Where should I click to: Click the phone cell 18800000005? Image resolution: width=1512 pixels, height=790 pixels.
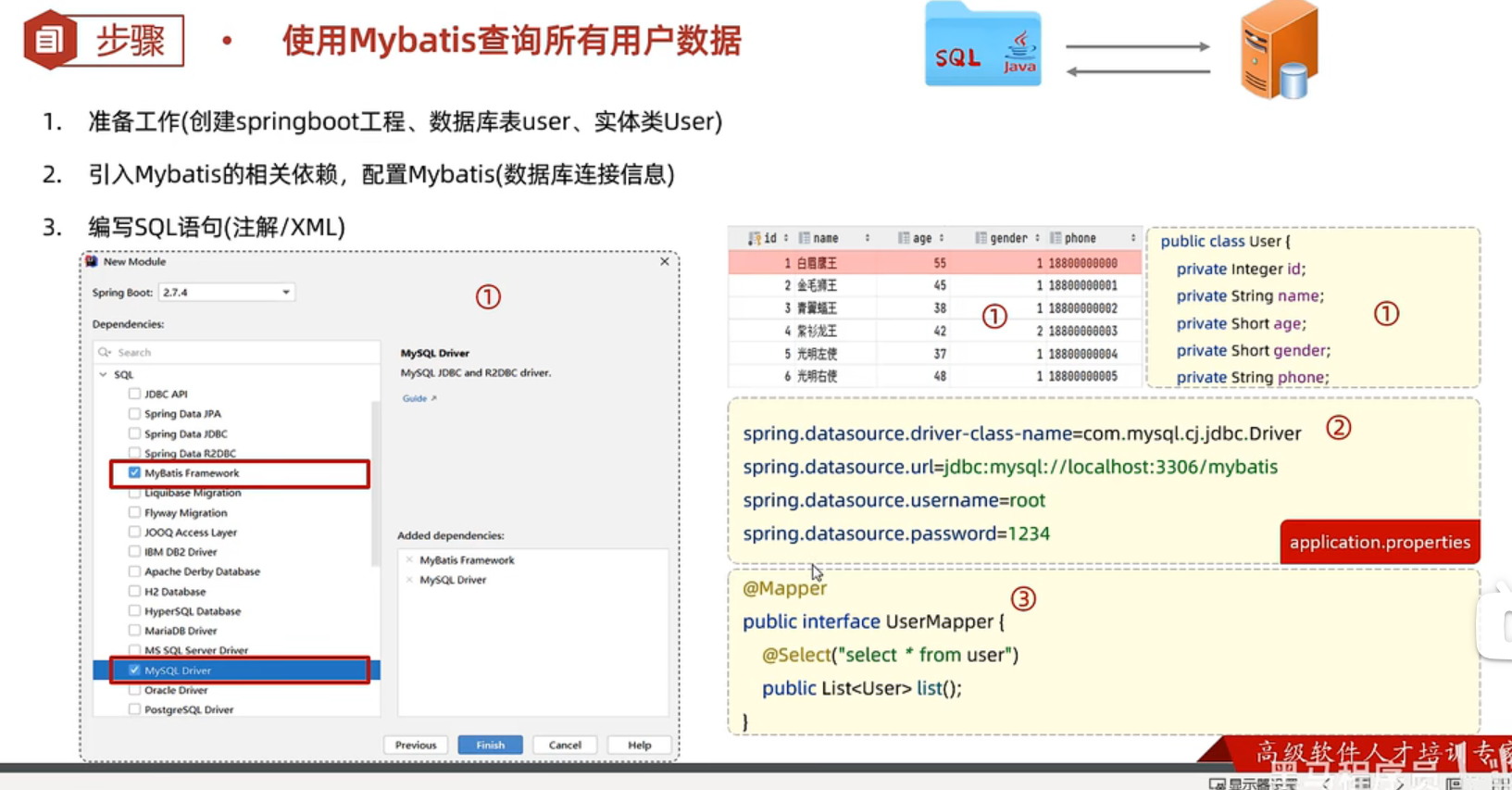pyautogui.click(x=1082, y=376)
